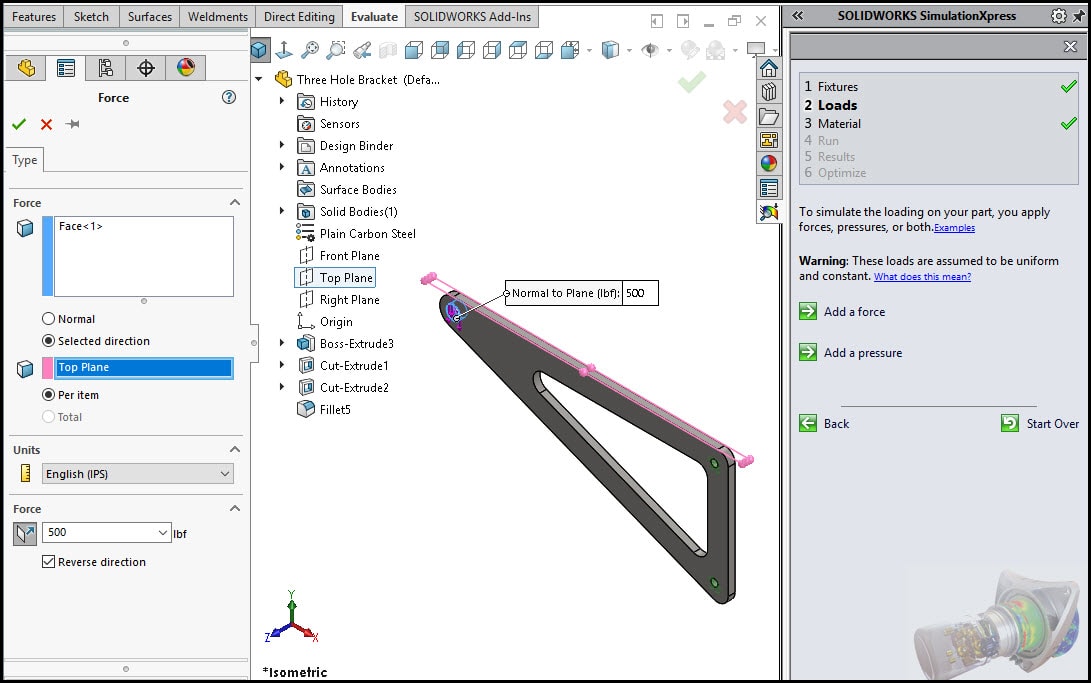The width and height of the screenshot is (1091, 683).
Task: Open the 500 lbf force value dropdown arrow
Action: 163,533
